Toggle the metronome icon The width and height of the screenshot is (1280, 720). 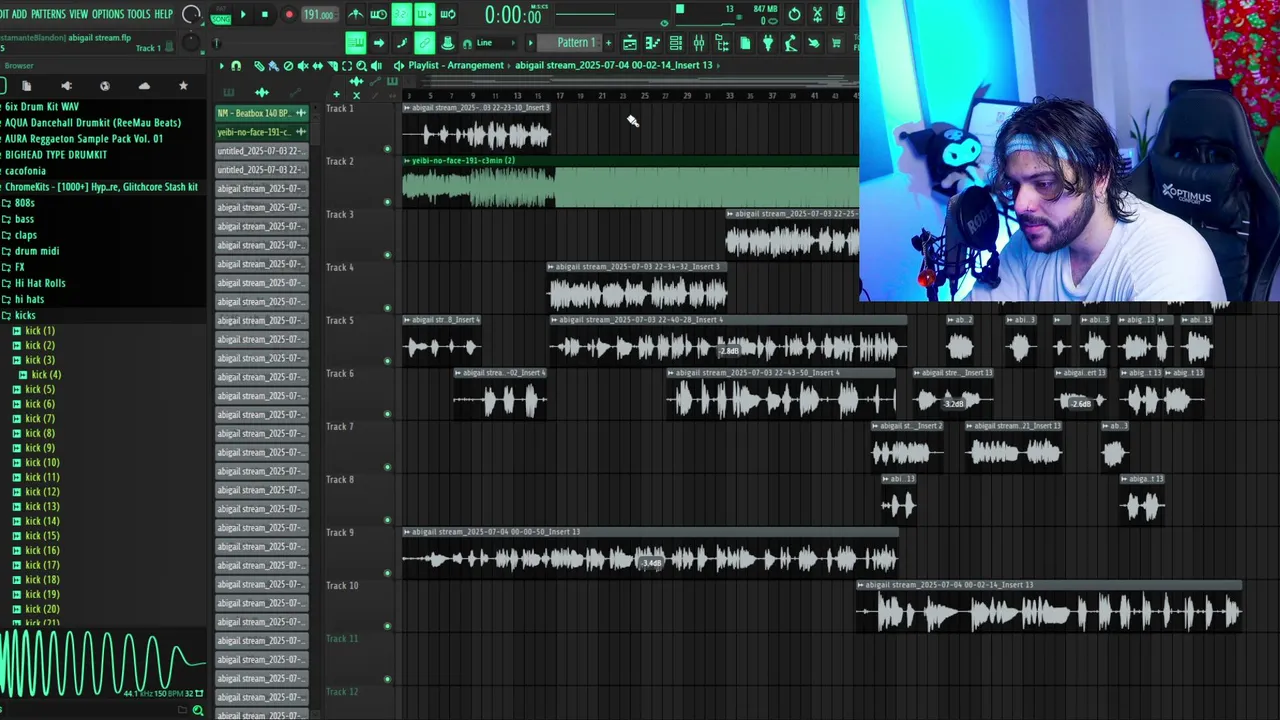tap(355, 14)
